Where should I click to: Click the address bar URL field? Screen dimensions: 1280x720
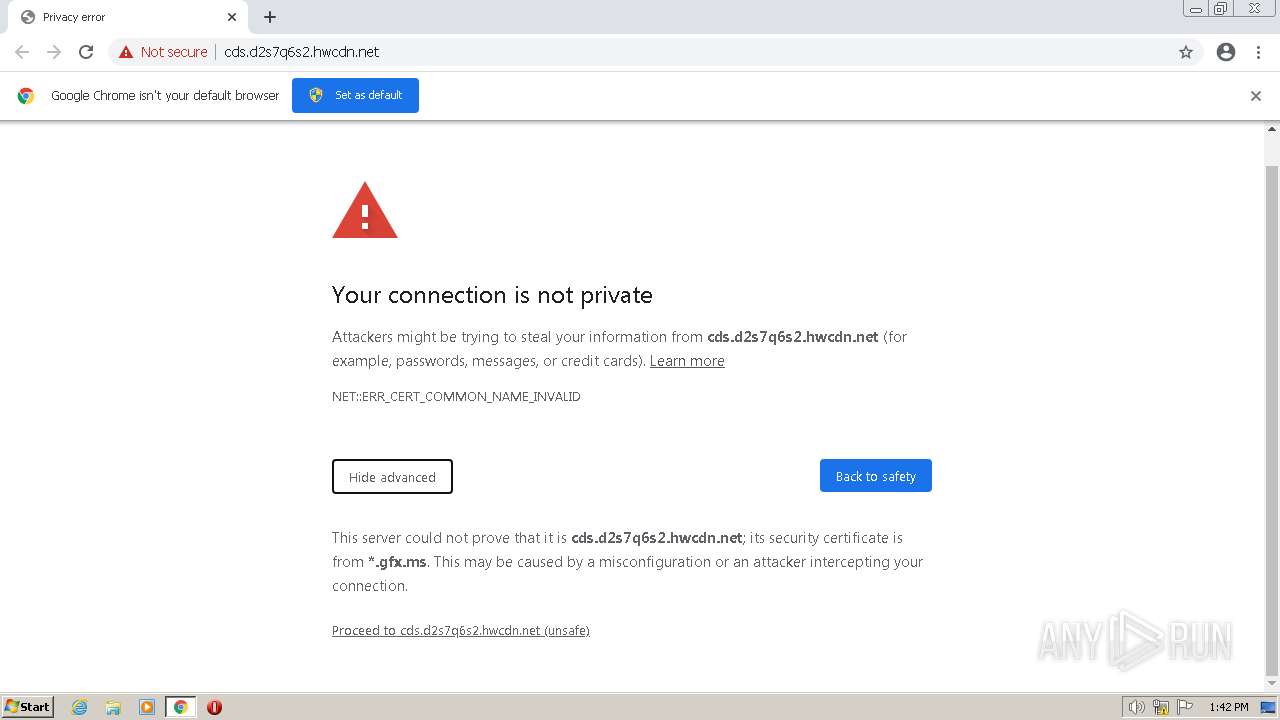[600, 52]
